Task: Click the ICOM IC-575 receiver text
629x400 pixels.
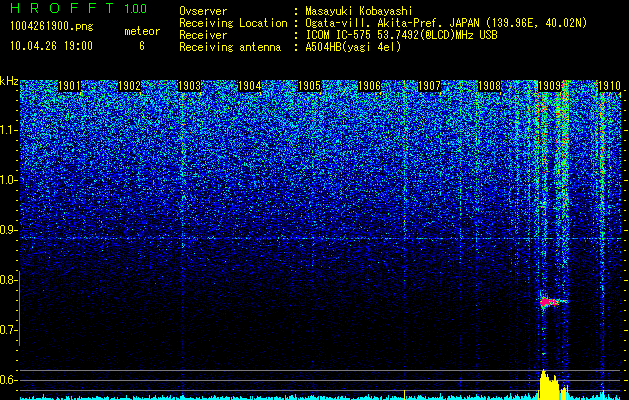Action: (401, 35)
